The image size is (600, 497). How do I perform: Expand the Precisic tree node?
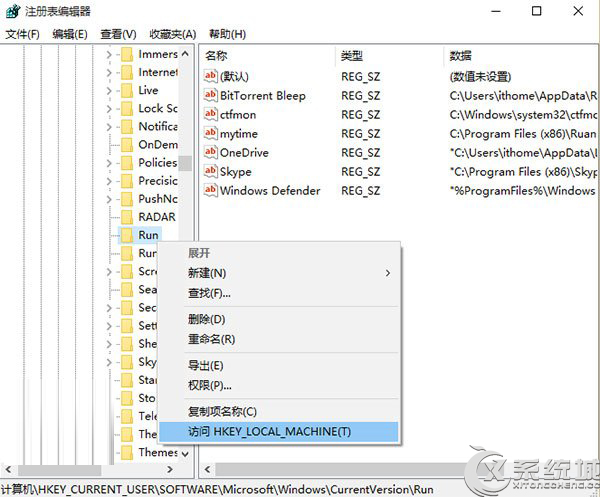click(109, 181)
